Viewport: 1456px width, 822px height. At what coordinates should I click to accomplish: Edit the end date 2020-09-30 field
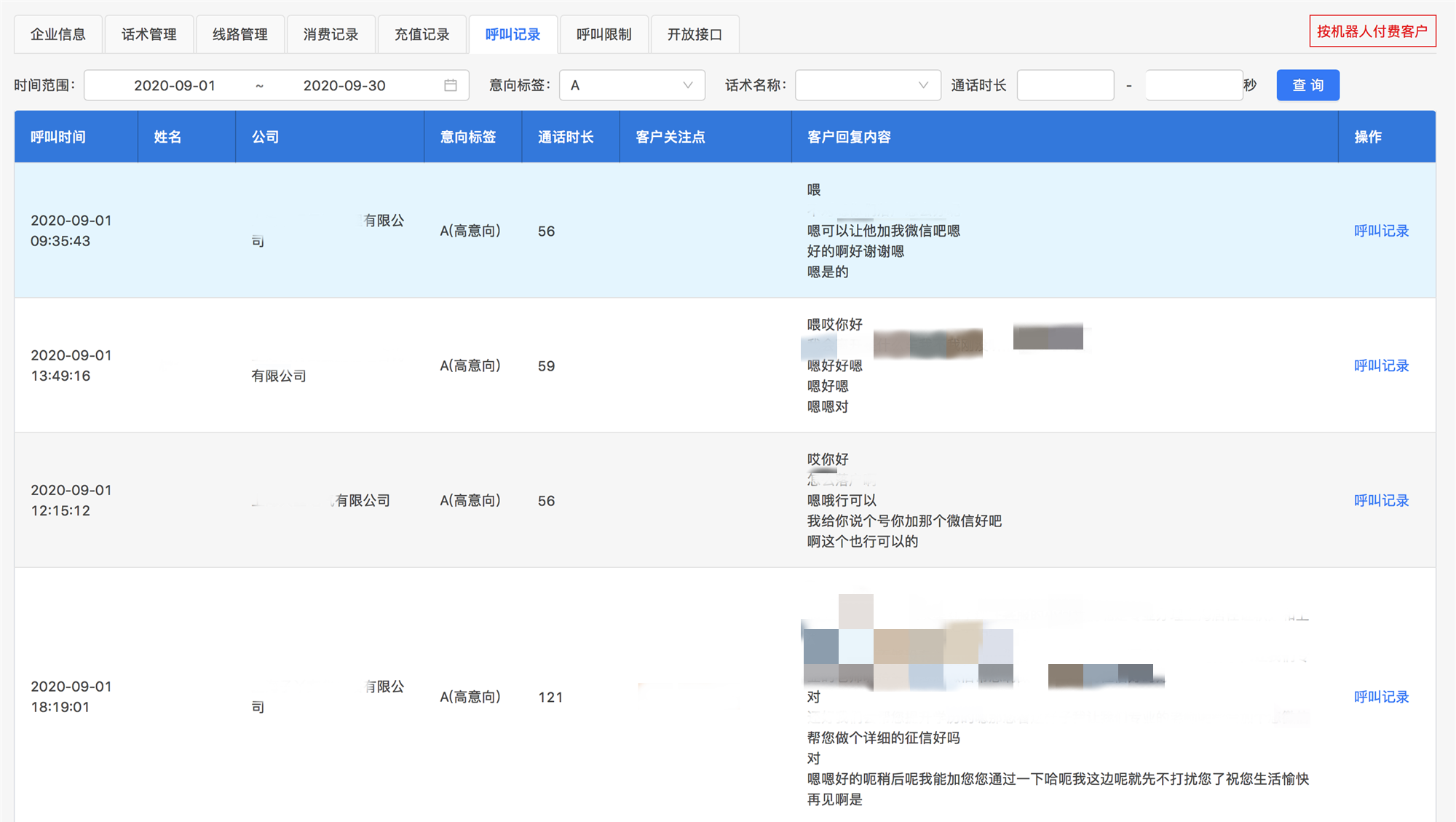click(x=344, y=85)
